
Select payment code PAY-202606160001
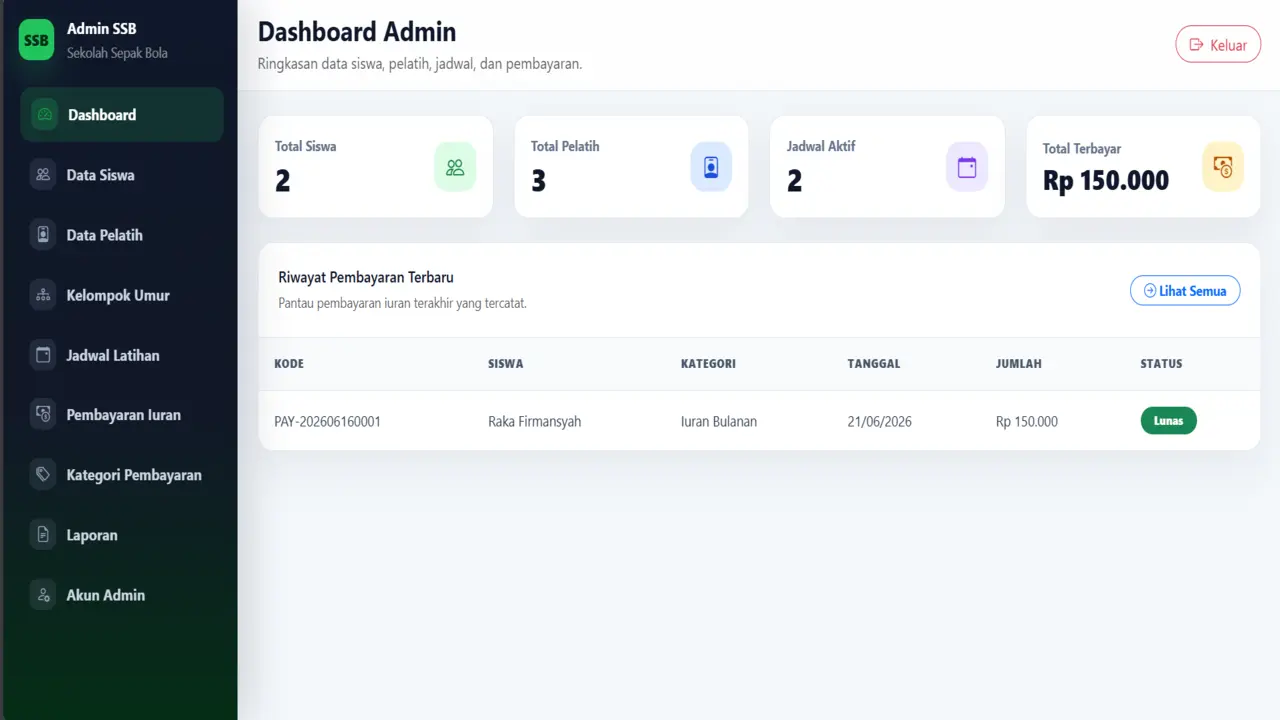tap(327, 422)
